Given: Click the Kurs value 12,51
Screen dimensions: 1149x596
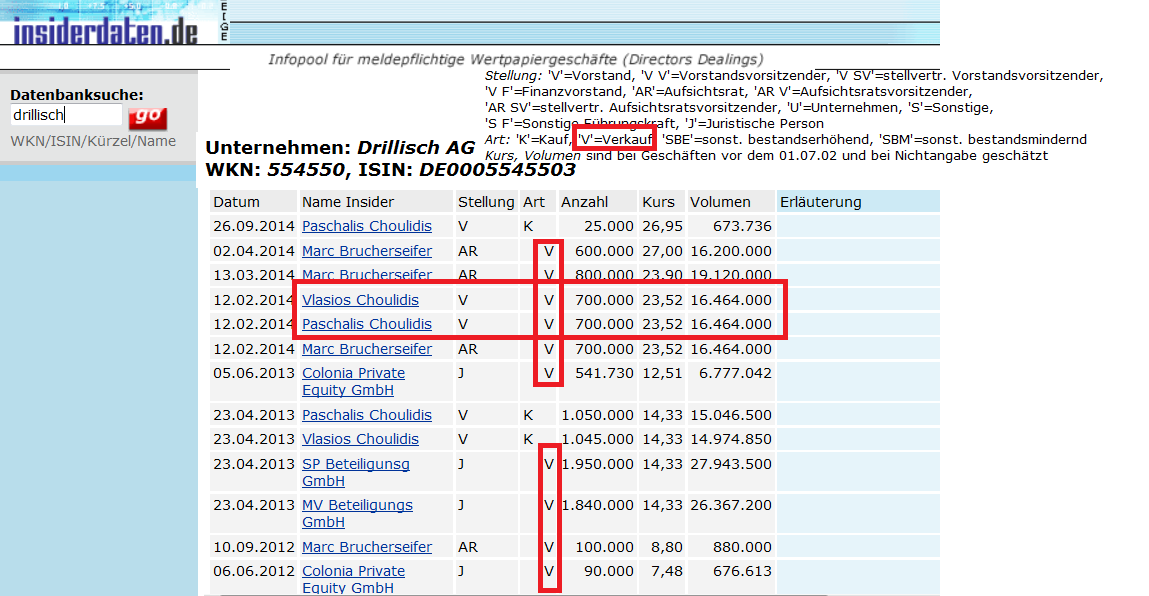Looking at the screenshot, I should point(662,373).
